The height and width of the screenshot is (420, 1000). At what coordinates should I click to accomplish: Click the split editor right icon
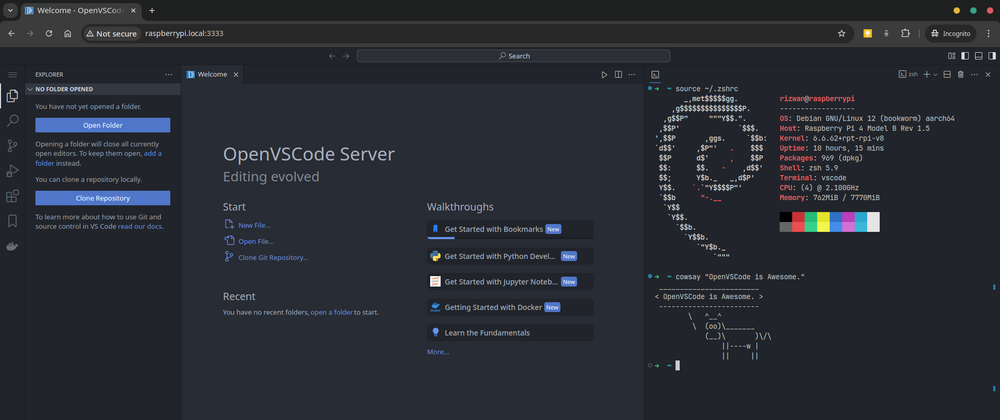pos(618,75)
